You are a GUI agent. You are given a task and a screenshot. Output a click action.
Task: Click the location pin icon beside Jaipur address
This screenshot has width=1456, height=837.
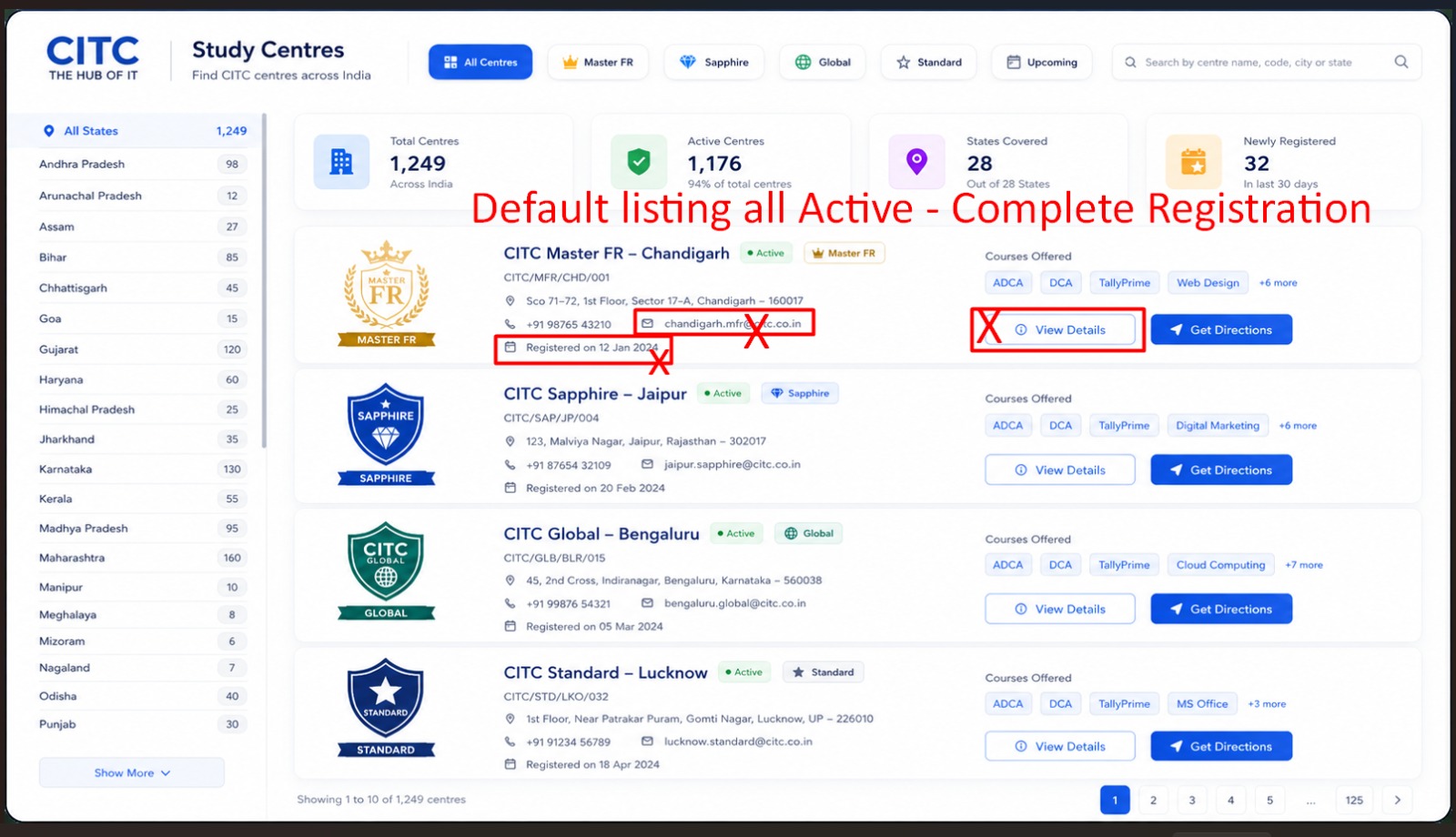tap(511, 441)
